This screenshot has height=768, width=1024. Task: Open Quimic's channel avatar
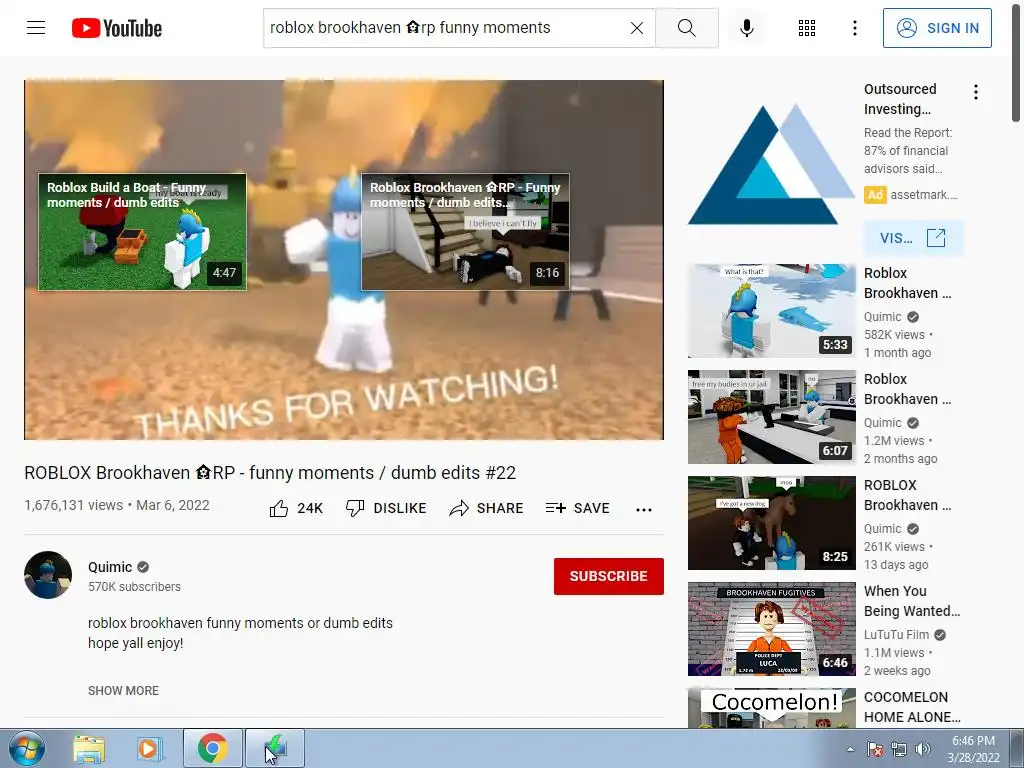[48, 575]
